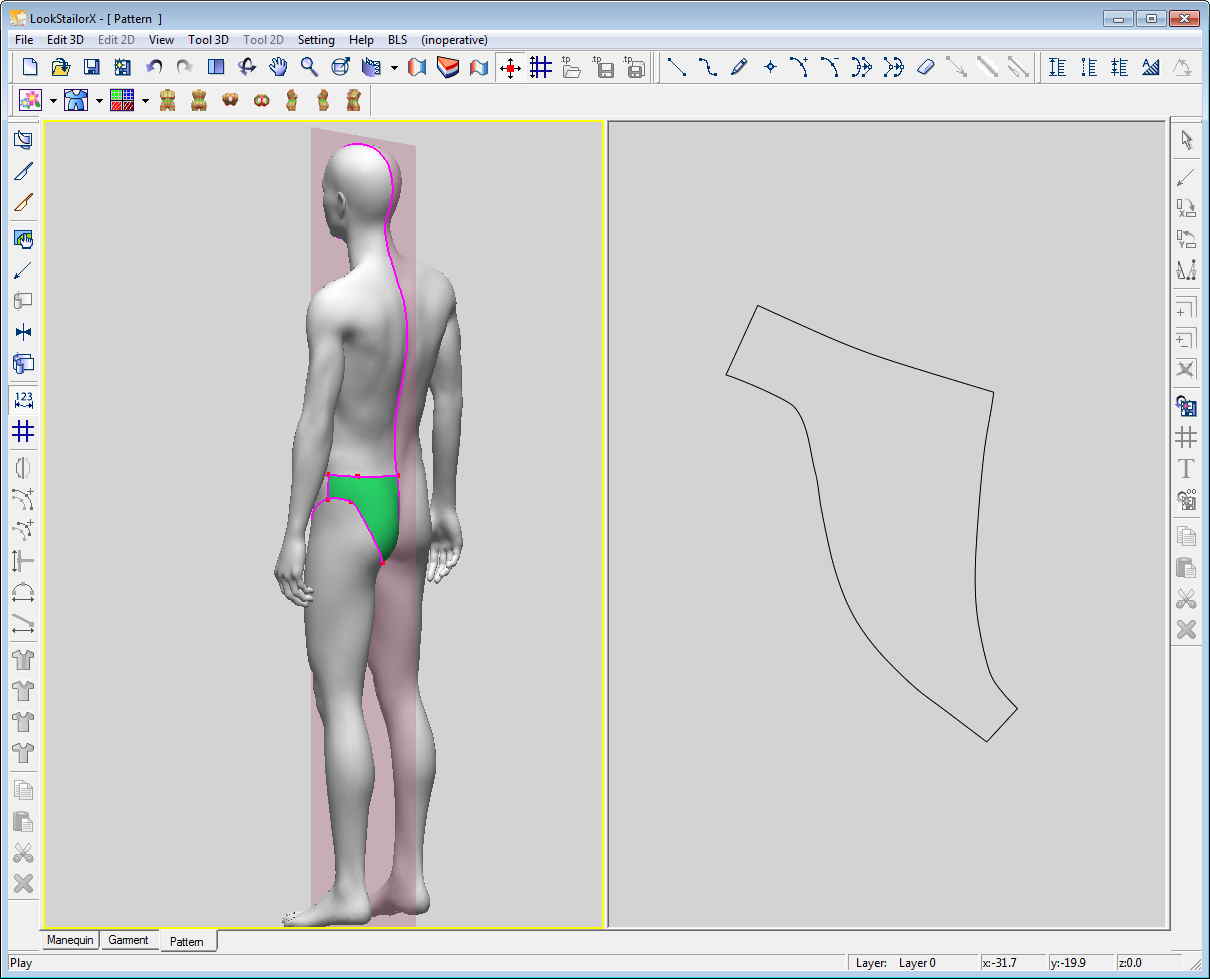Select the text T tool in right toolbar
This screenshot has width=1210, height=979.
click(1186, 468)
